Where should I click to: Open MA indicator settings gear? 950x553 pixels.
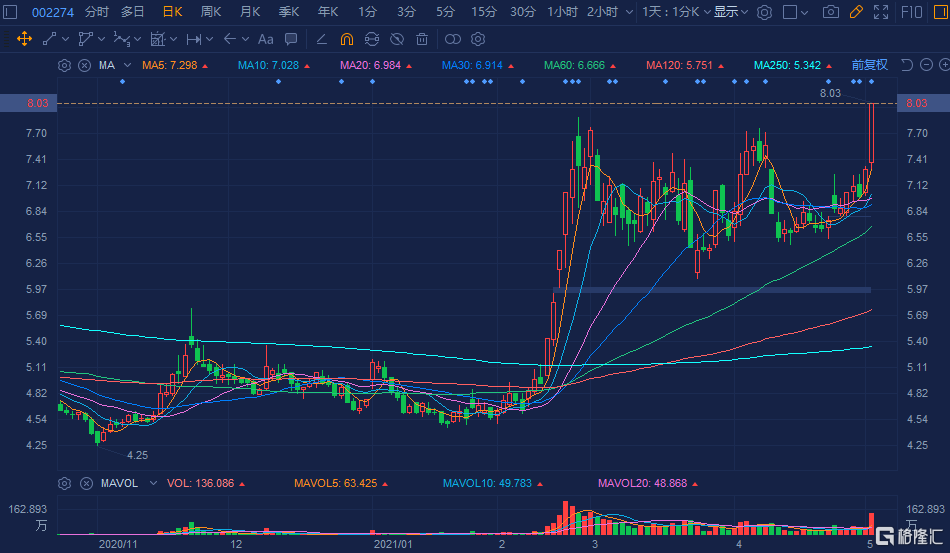pos(64,65)
